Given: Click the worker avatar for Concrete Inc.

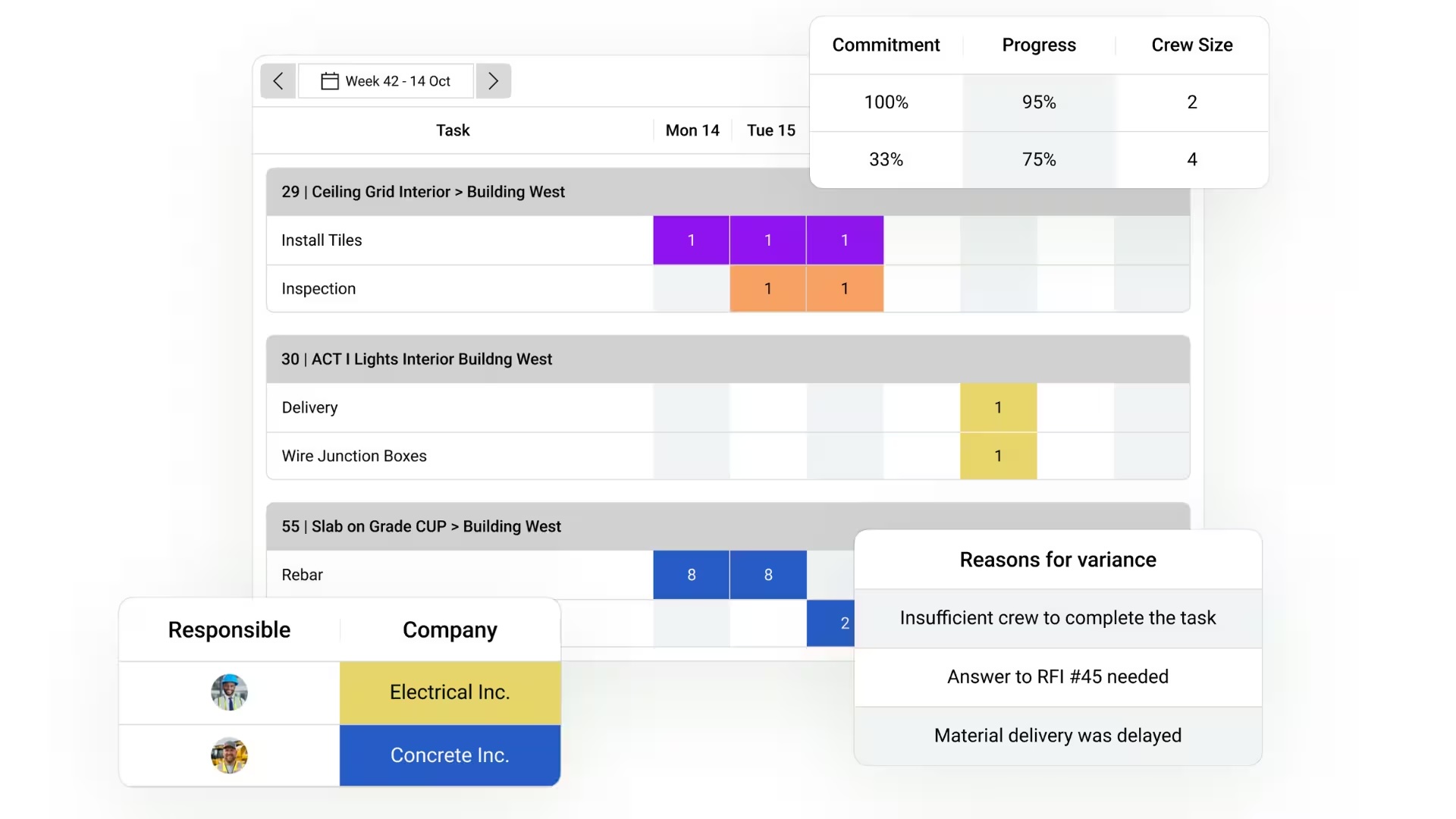Looking at the screenshot, I should (x=229, y=755).
